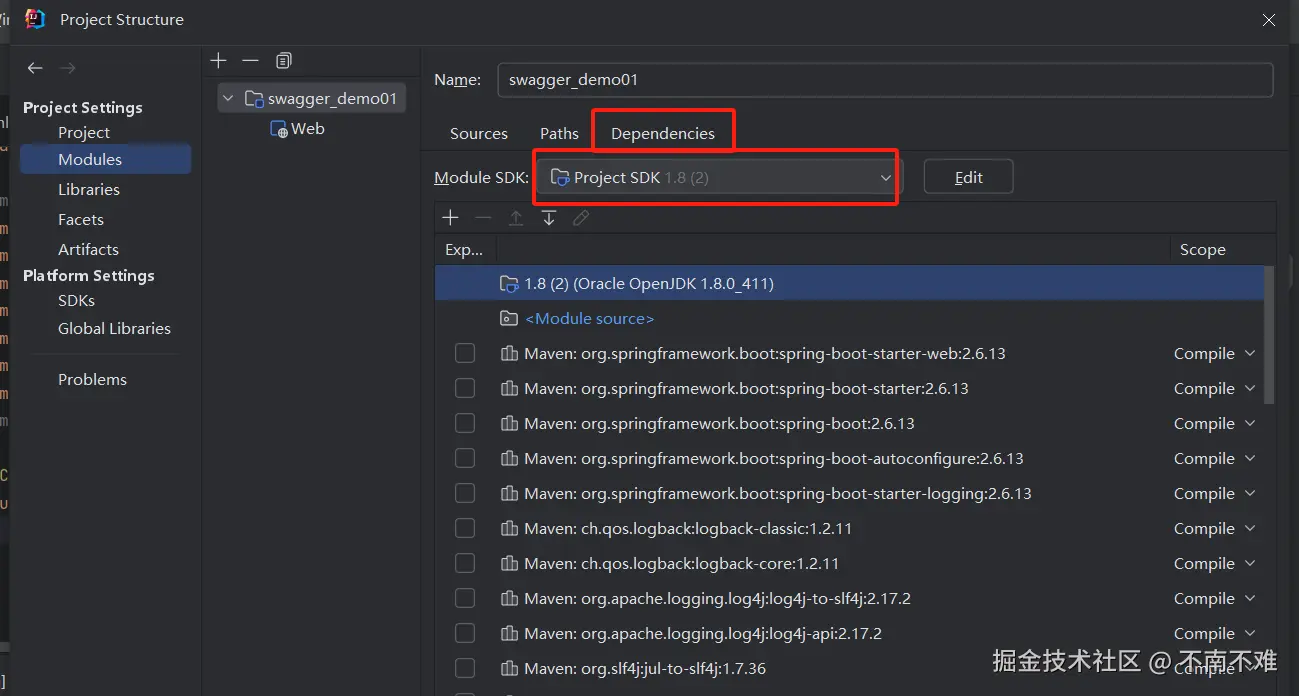Click the Module source folder icon
1299x696 pixels.
tap(509, 318)
